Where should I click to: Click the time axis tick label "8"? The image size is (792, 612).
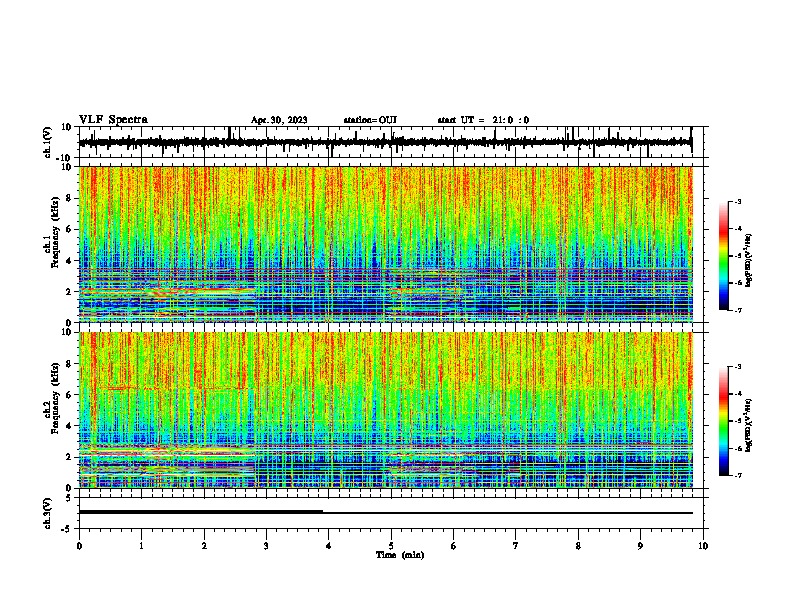pos(578,546)
